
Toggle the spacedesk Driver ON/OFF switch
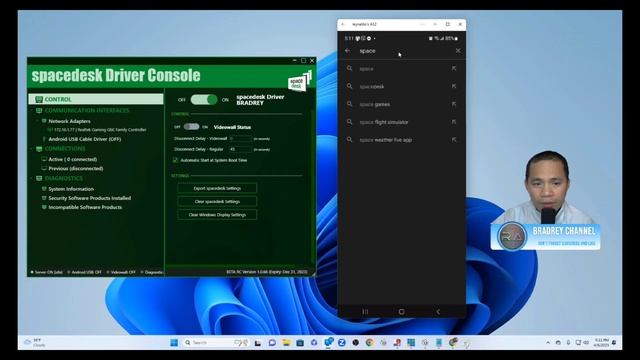(204, 100)
